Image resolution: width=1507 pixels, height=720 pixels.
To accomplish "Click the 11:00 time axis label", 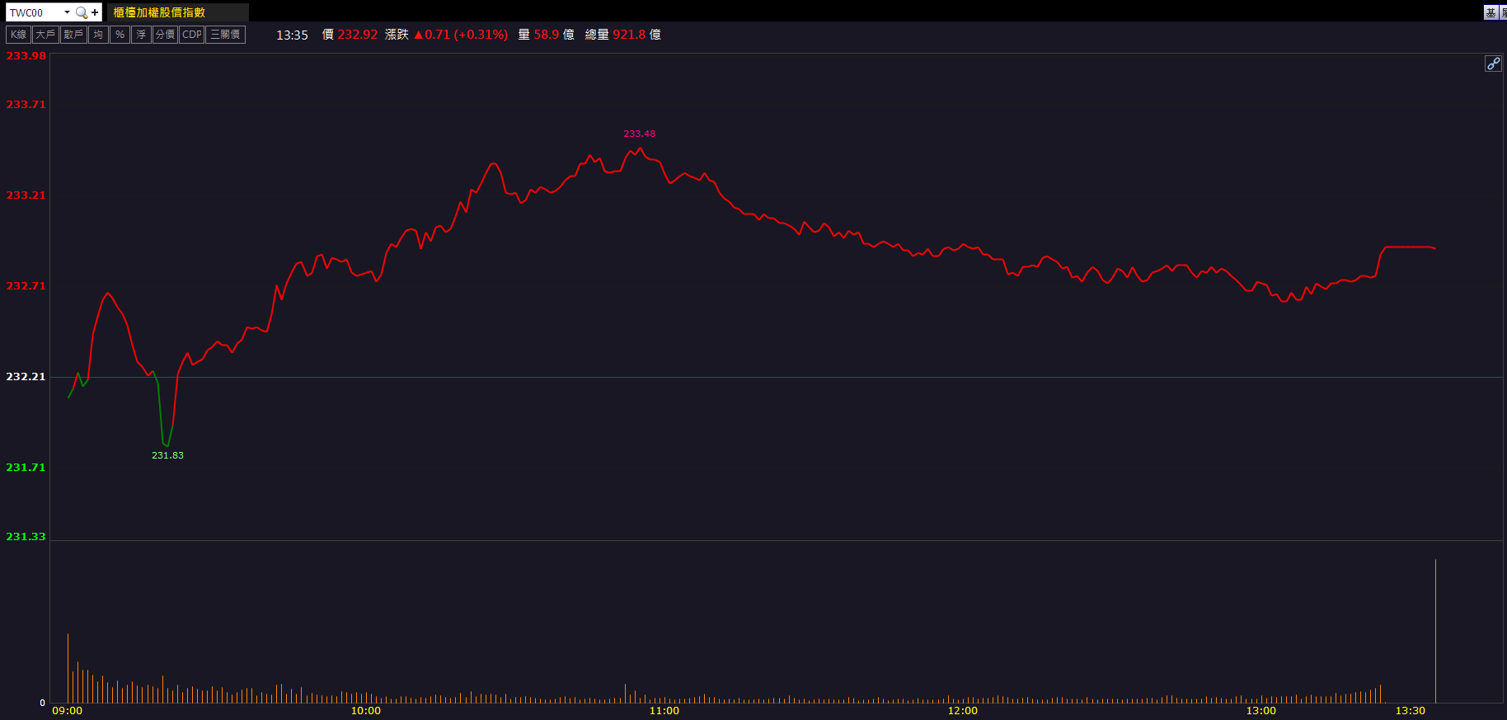I will pos(664,711).
